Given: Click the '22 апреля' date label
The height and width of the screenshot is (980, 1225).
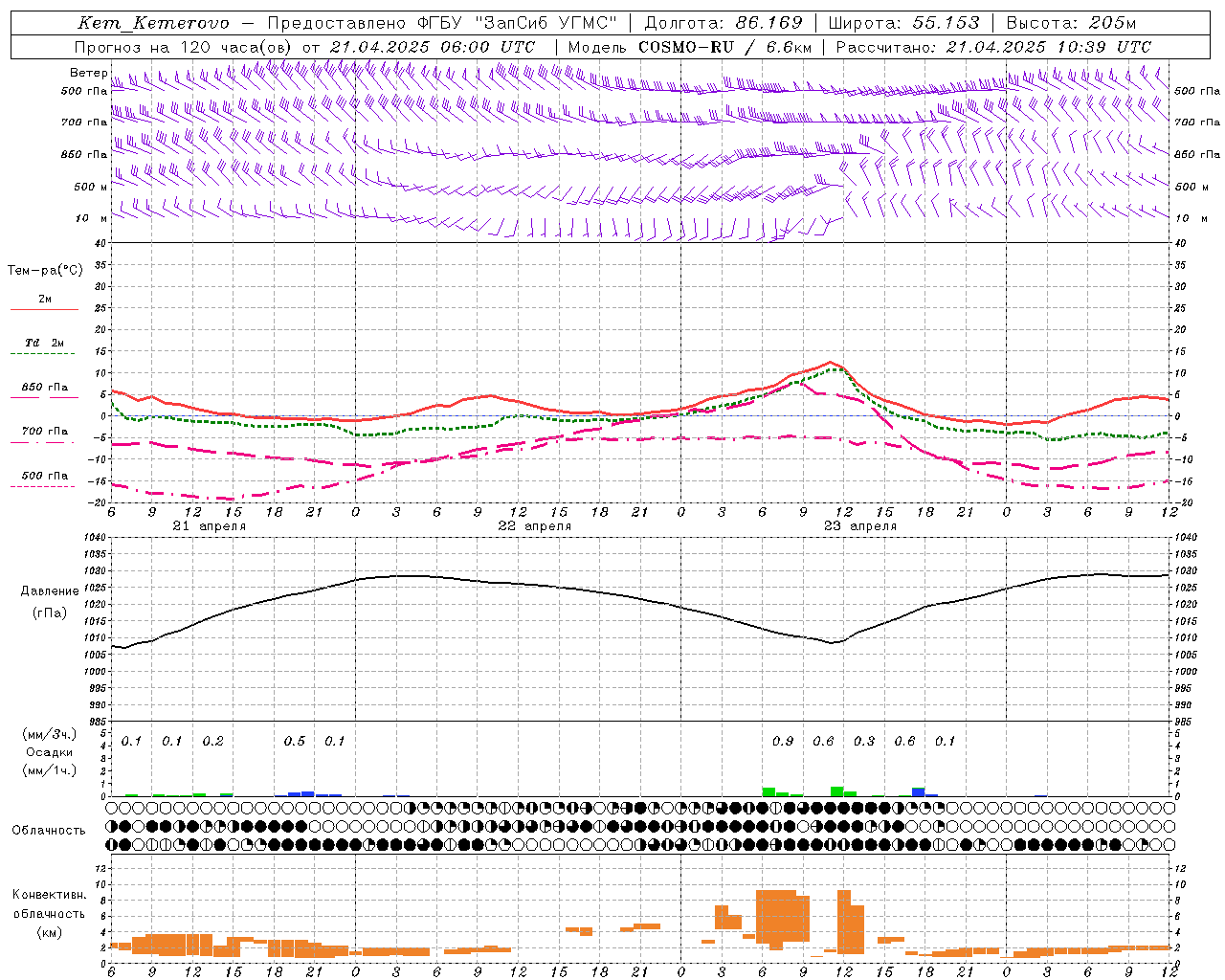Looking at the screenshot, I should coord(534,526).
